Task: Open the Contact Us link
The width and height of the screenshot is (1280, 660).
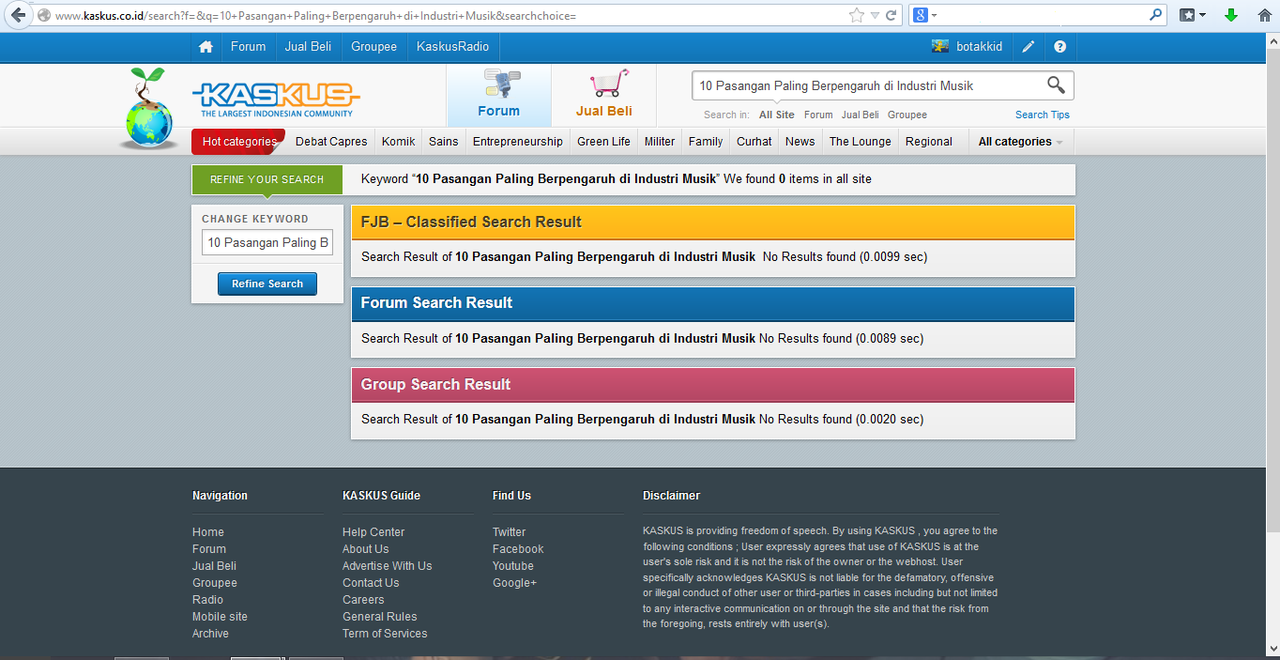Action: coord(370,583)
